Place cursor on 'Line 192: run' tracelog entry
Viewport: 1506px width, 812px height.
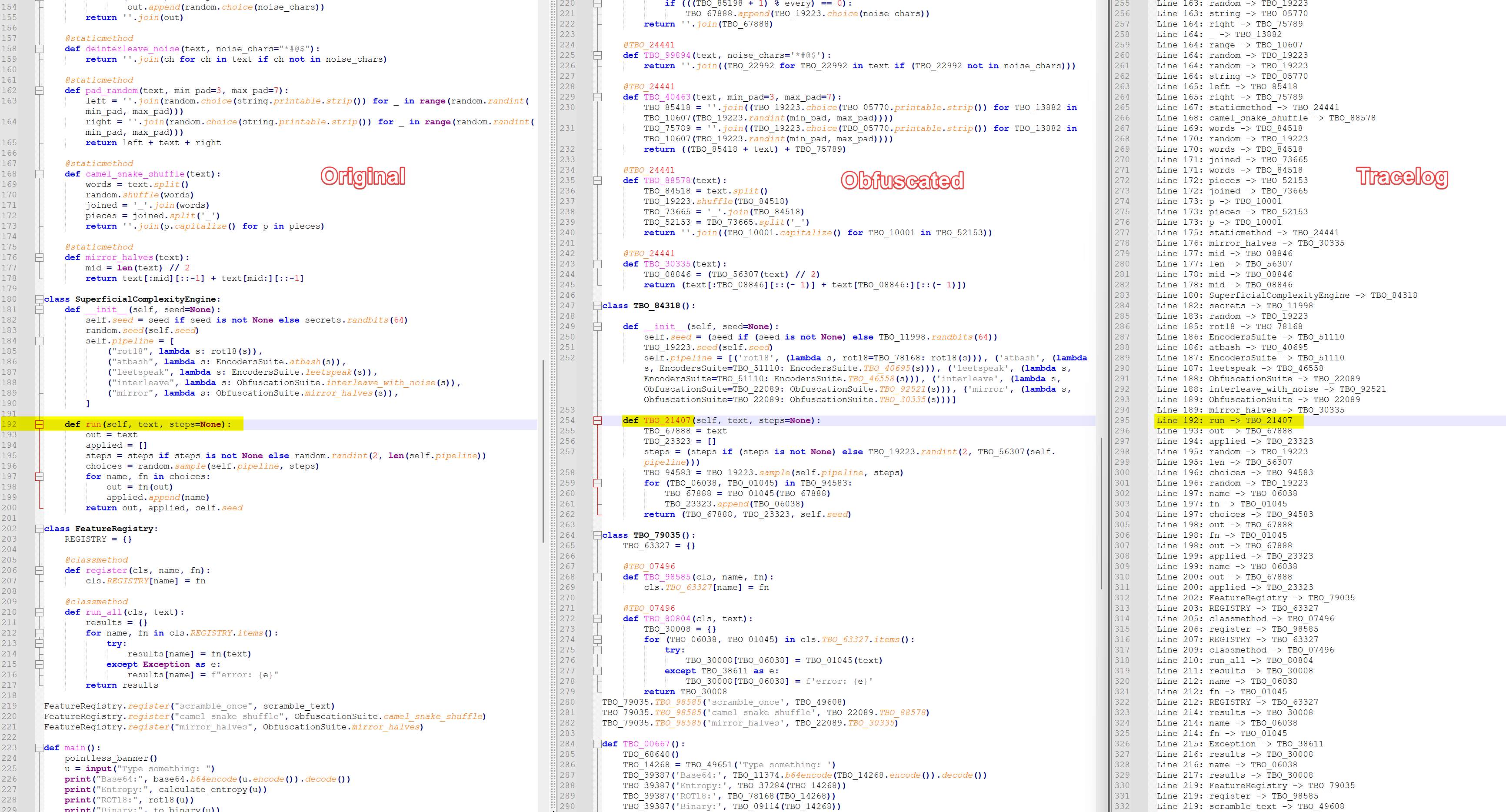click(1190, 420)
